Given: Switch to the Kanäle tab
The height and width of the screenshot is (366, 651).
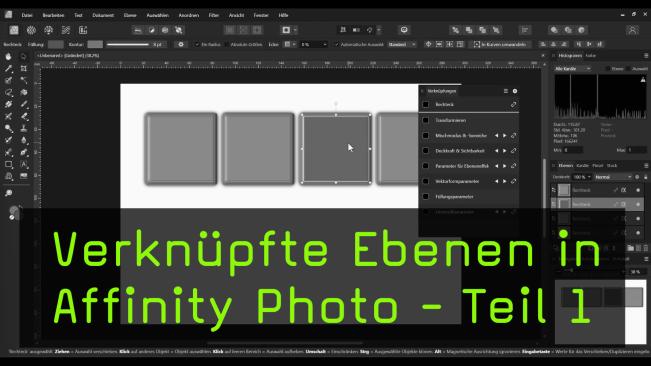Looking at the screenshot, I should tap(582, 165).
